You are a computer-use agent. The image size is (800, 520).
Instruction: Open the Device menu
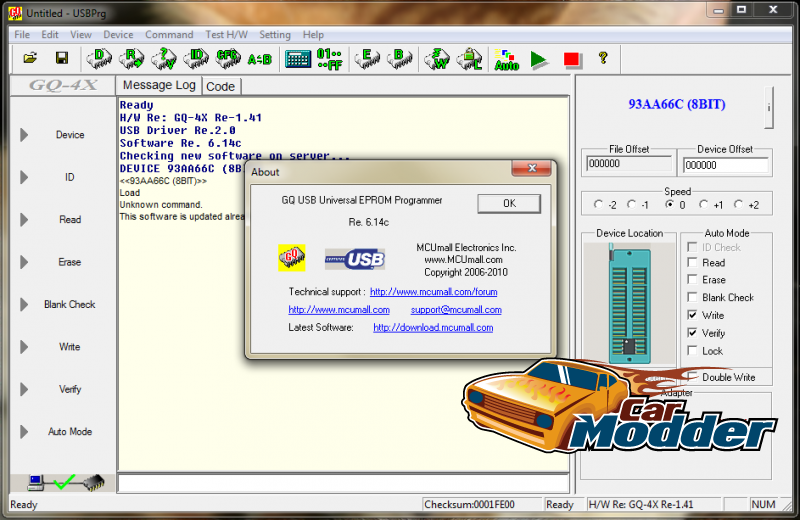(118, 35)
